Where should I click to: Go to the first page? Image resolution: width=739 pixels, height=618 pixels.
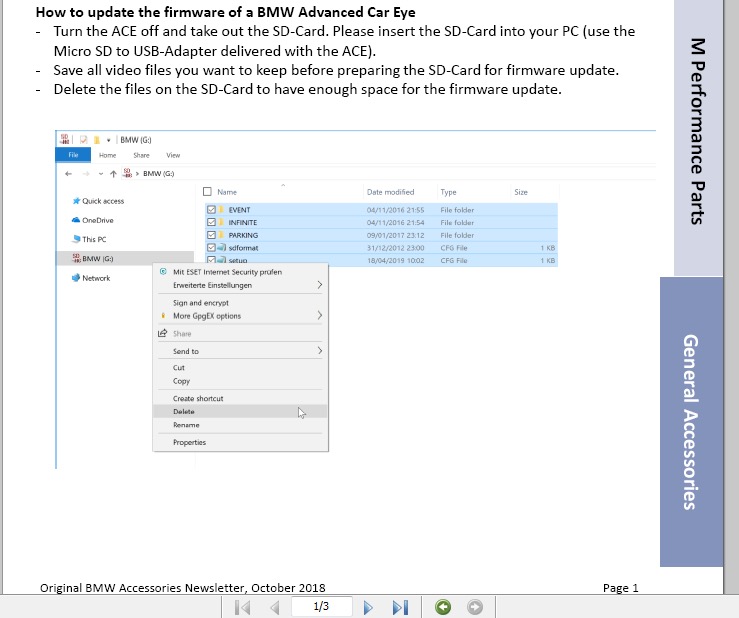tap(243, 607)
